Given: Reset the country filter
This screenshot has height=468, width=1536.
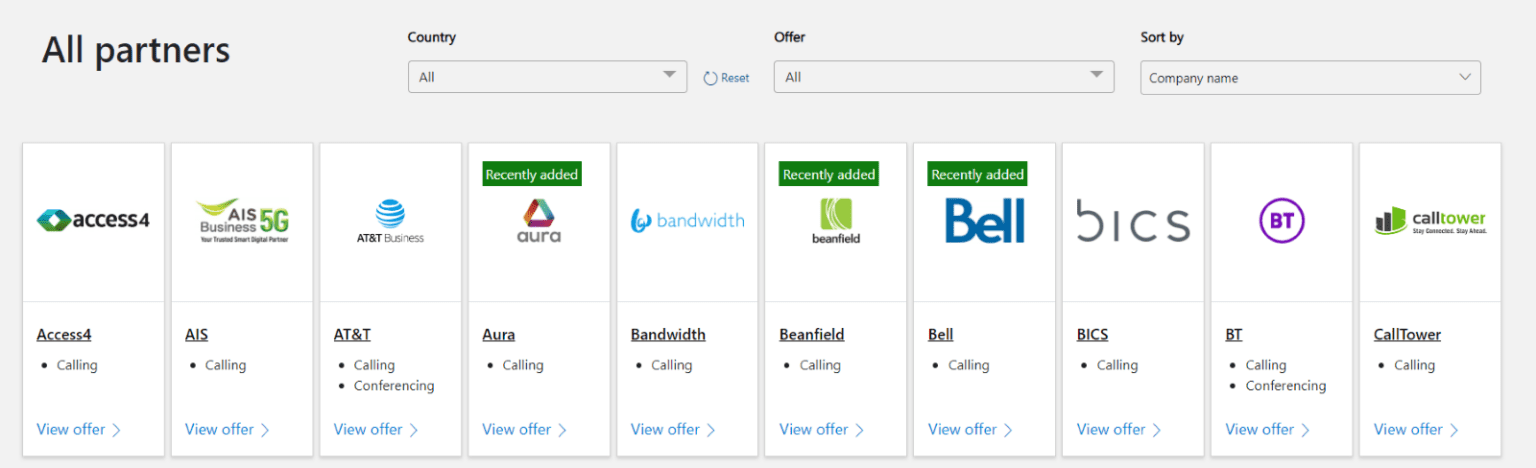Looking at the screenshot, I should click(727, 78).
